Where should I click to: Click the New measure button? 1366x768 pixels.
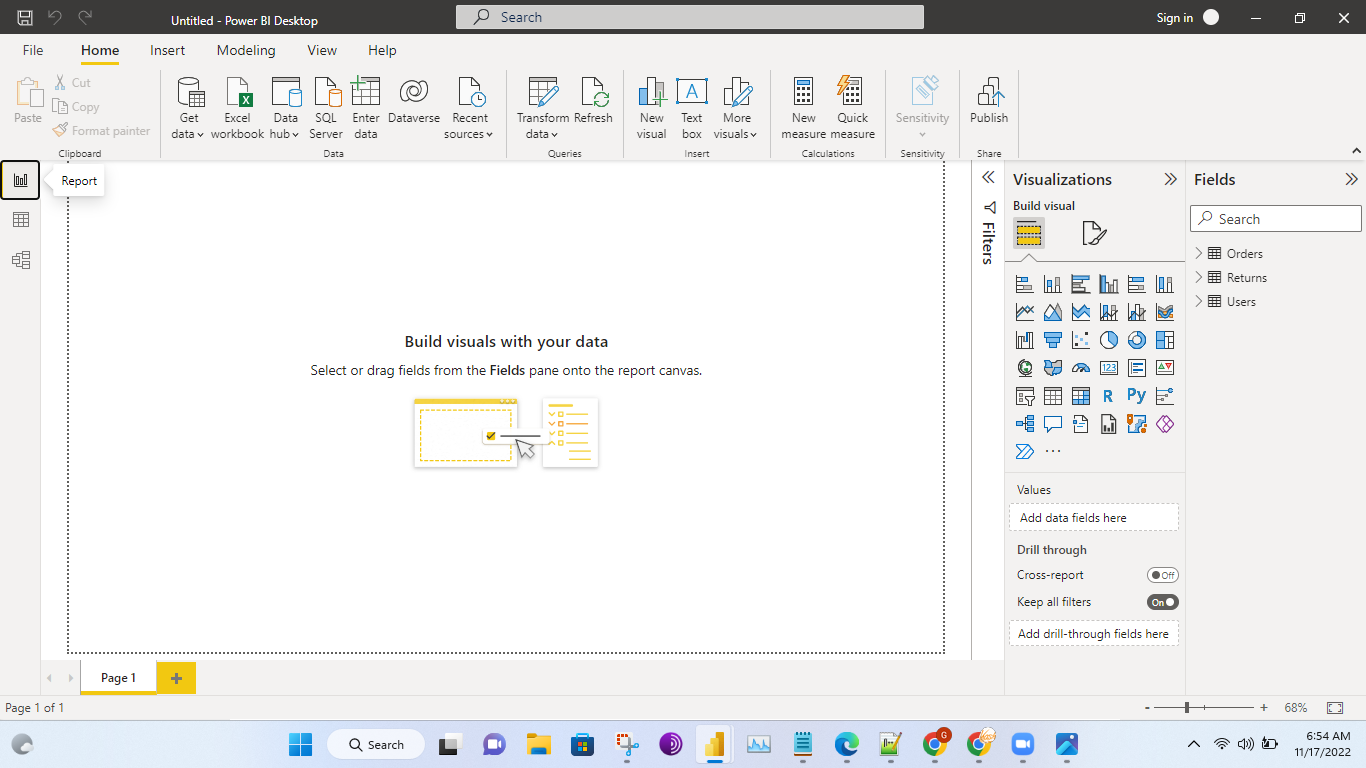pos(804,108)
